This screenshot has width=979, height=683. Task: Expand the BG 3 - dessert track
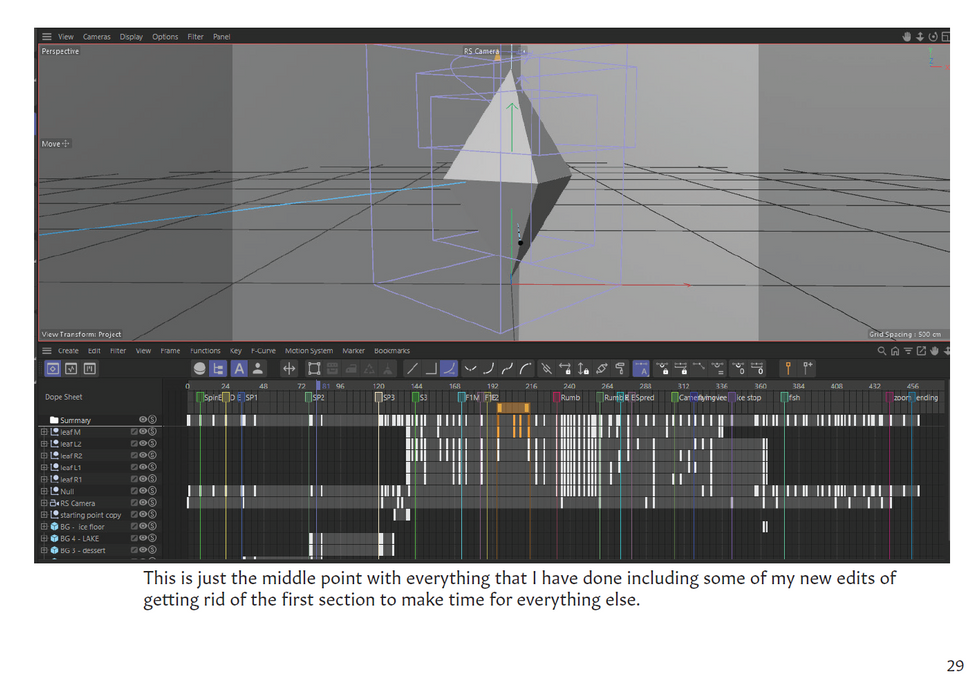point(44,551)
